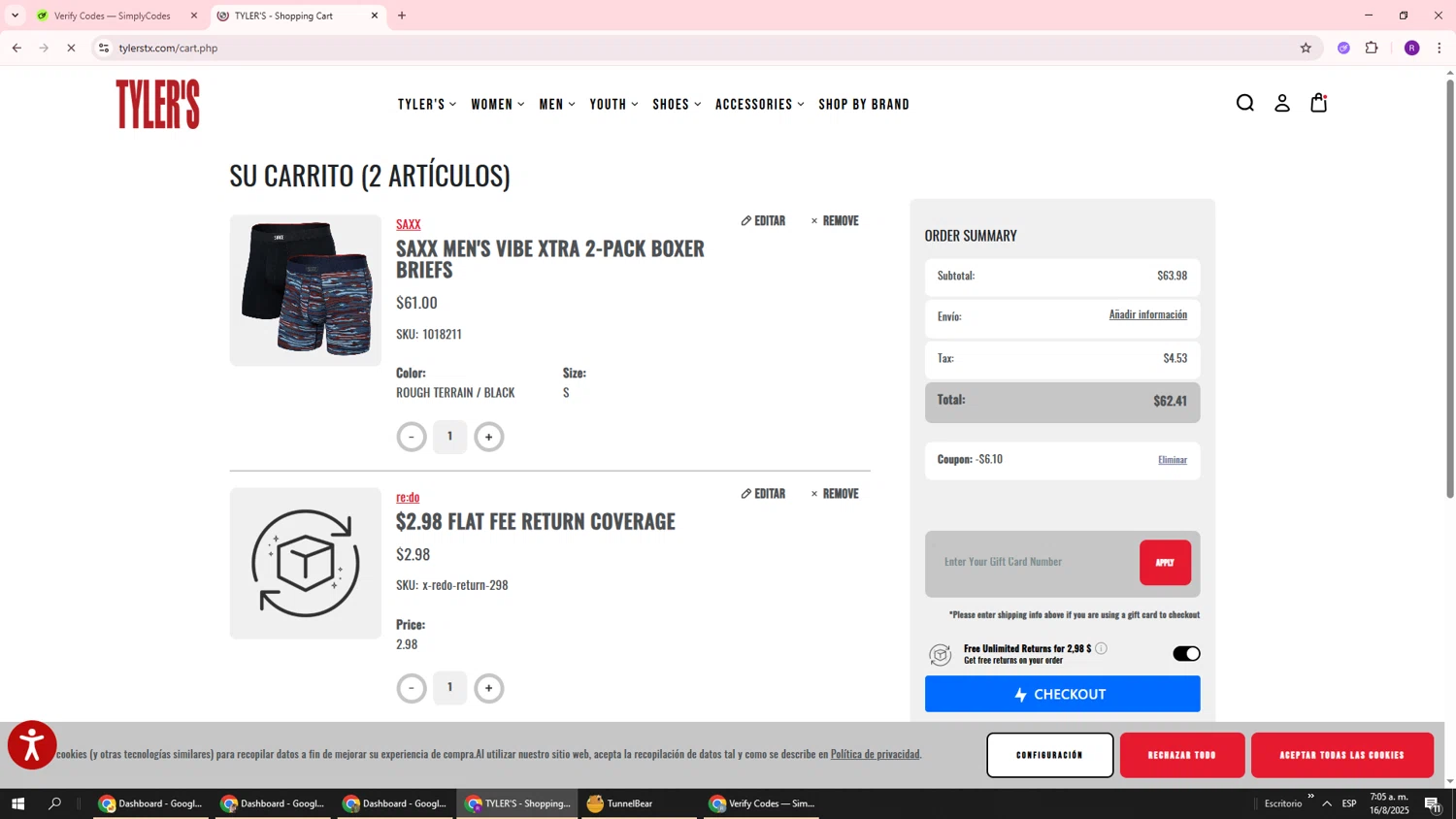This screenshot has width=1456, height=819.
Task: Open the SHOP BY BRAND menu
Action: pyautogui.click(x=864, y=104)
